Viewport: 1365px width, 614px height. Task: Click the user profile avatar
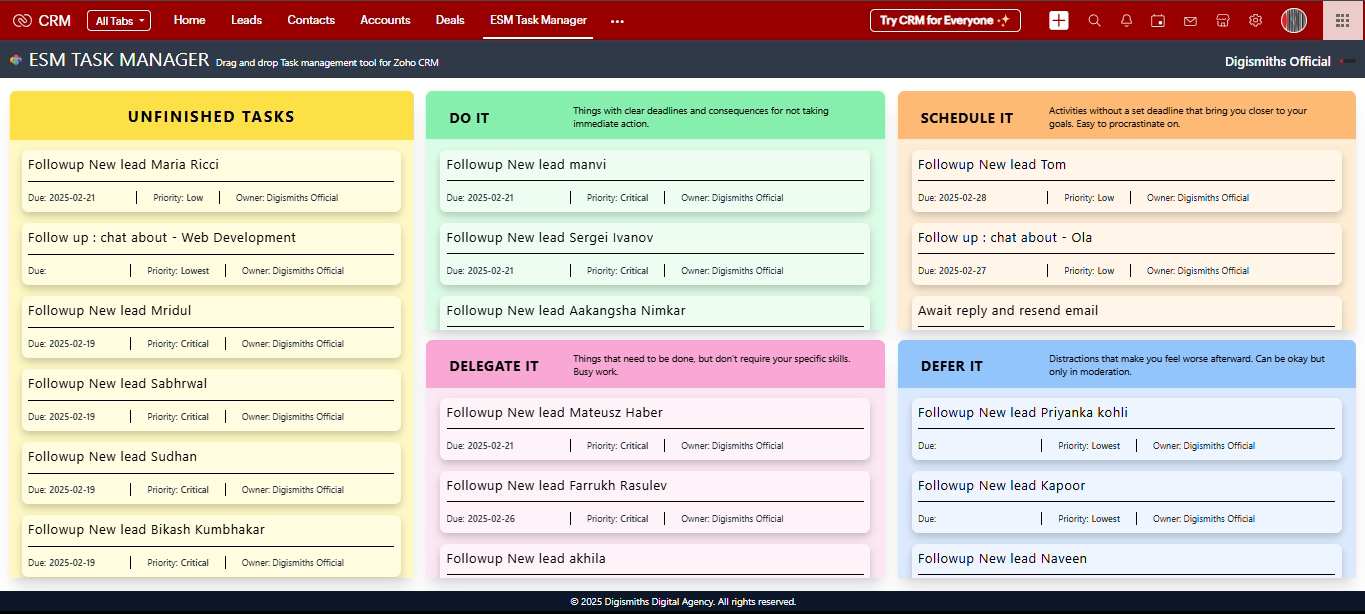(x=1294, y=20)
